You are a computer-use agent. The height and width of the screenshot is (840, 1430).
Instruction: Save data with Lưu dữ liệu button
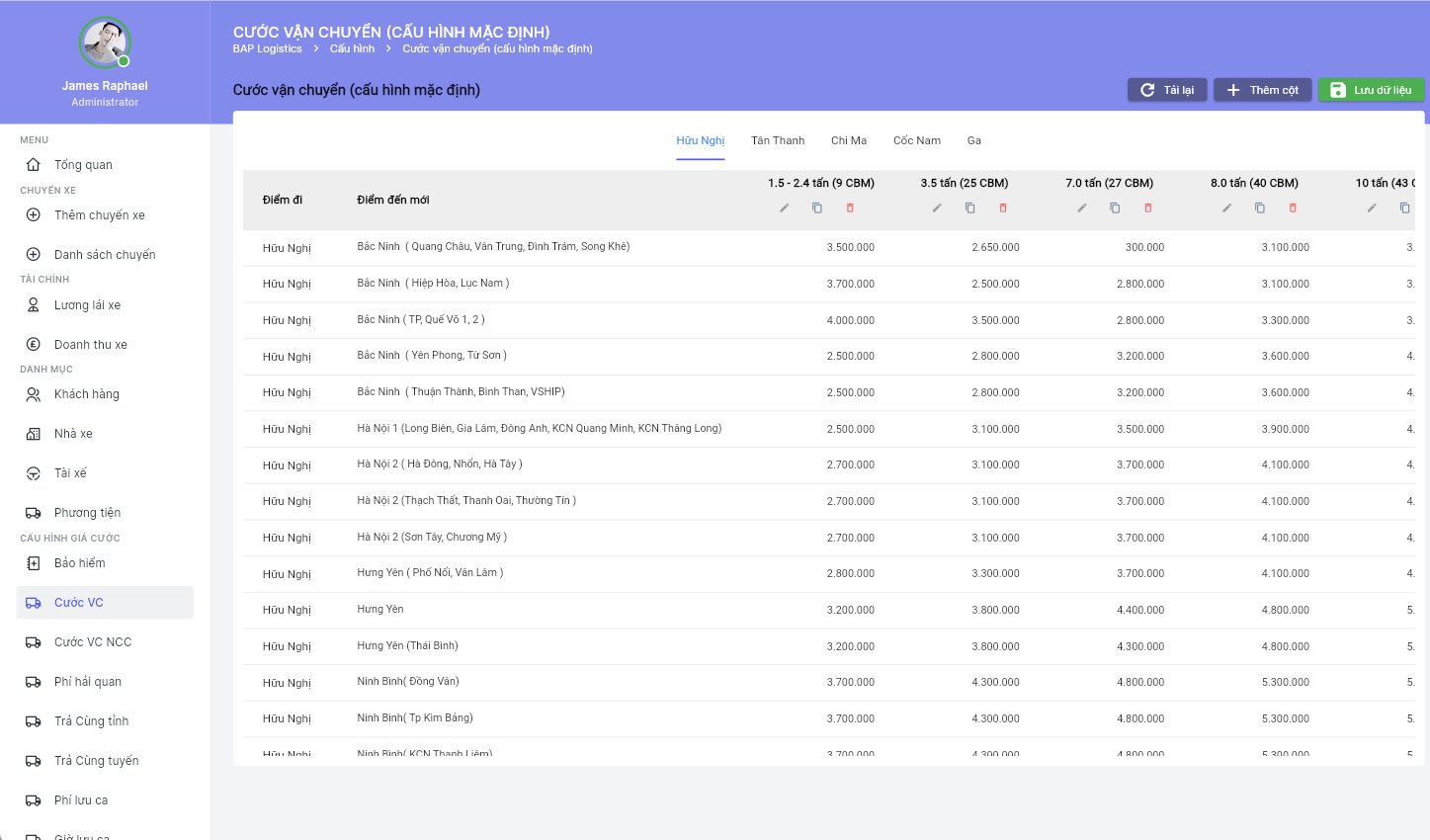click(1371, 90)
